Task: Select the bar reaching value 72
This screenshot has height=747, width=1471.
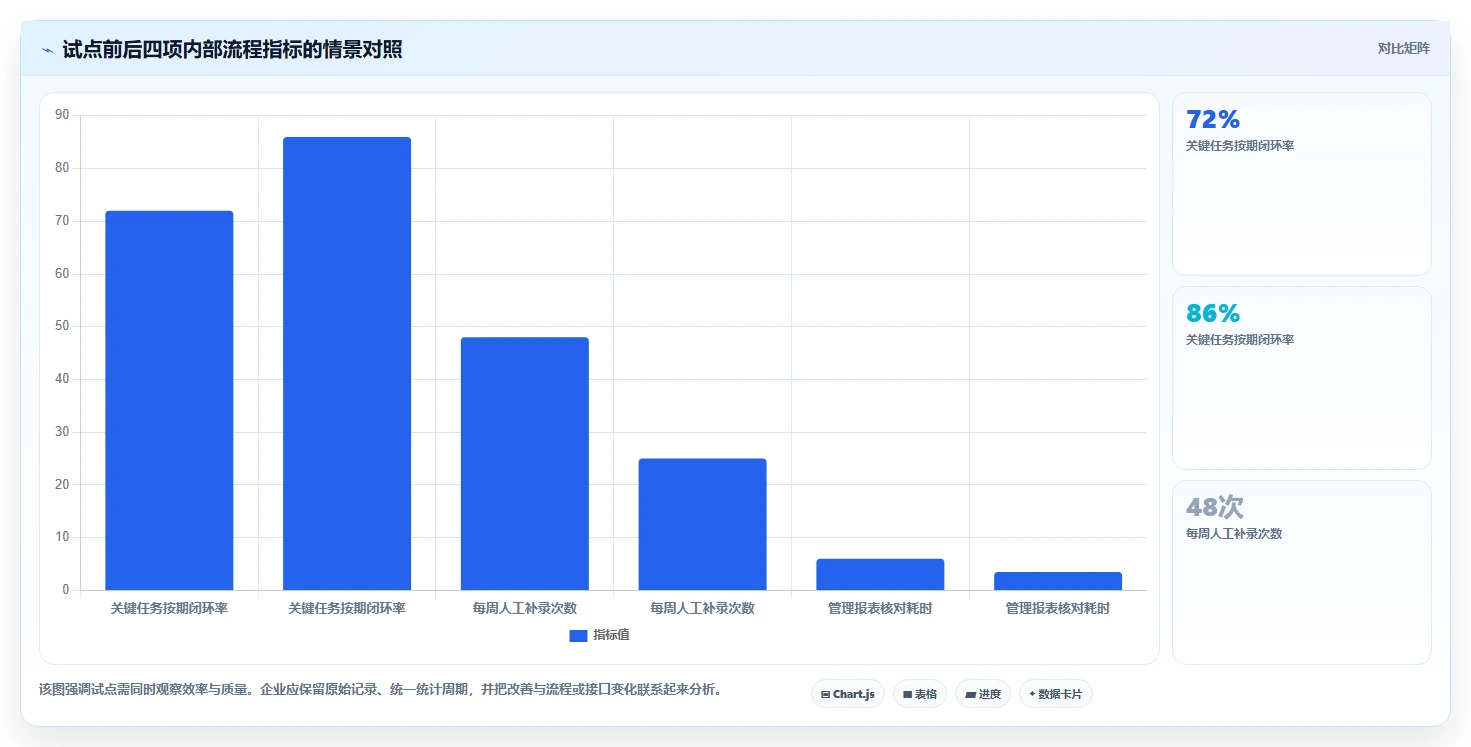Action: (x=169, y=400)
